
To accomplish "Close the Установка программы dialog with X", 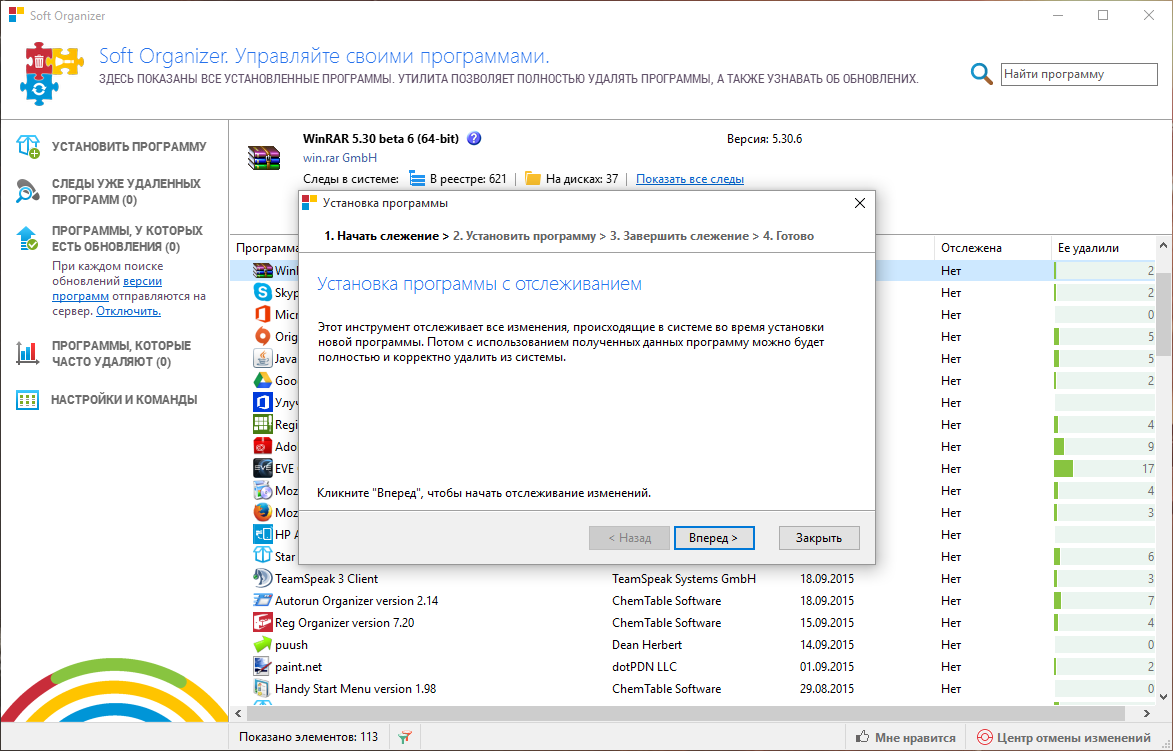I will pyautogui.click(x=860, y=203).
